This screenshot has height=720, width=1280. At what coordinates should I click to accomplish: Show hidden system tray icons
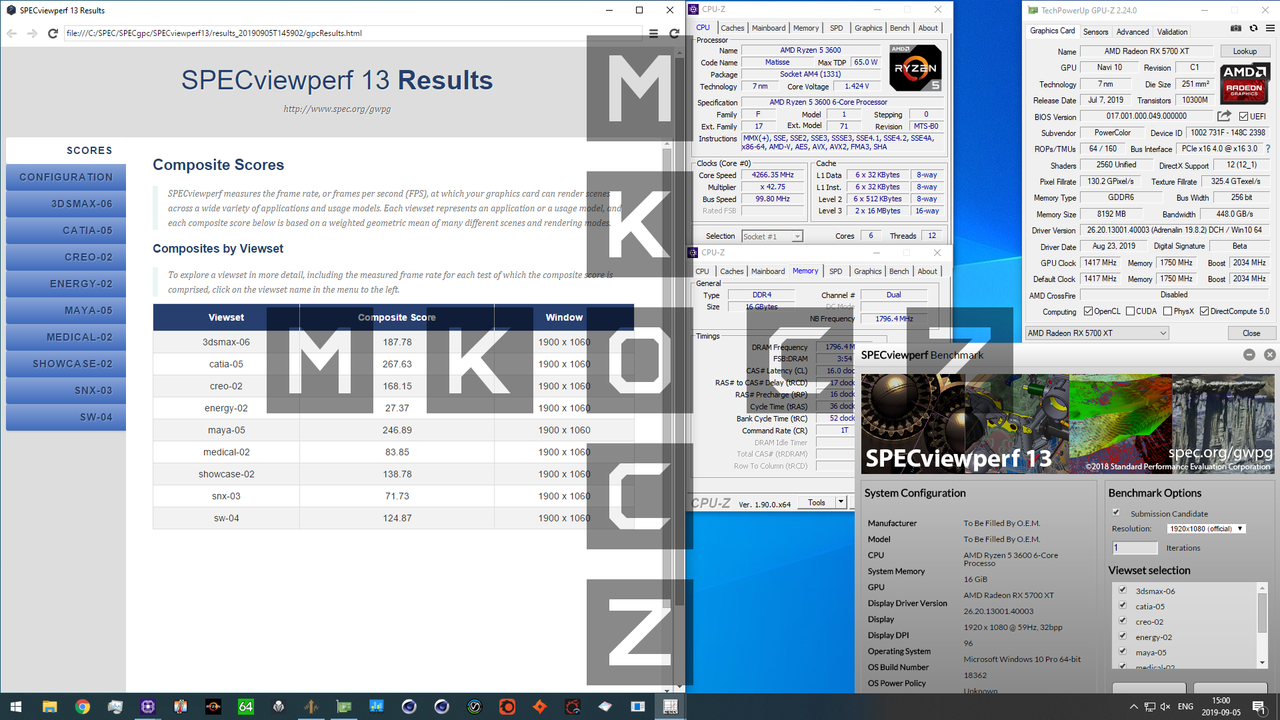pyautogui.click(x=1134, y=706)
